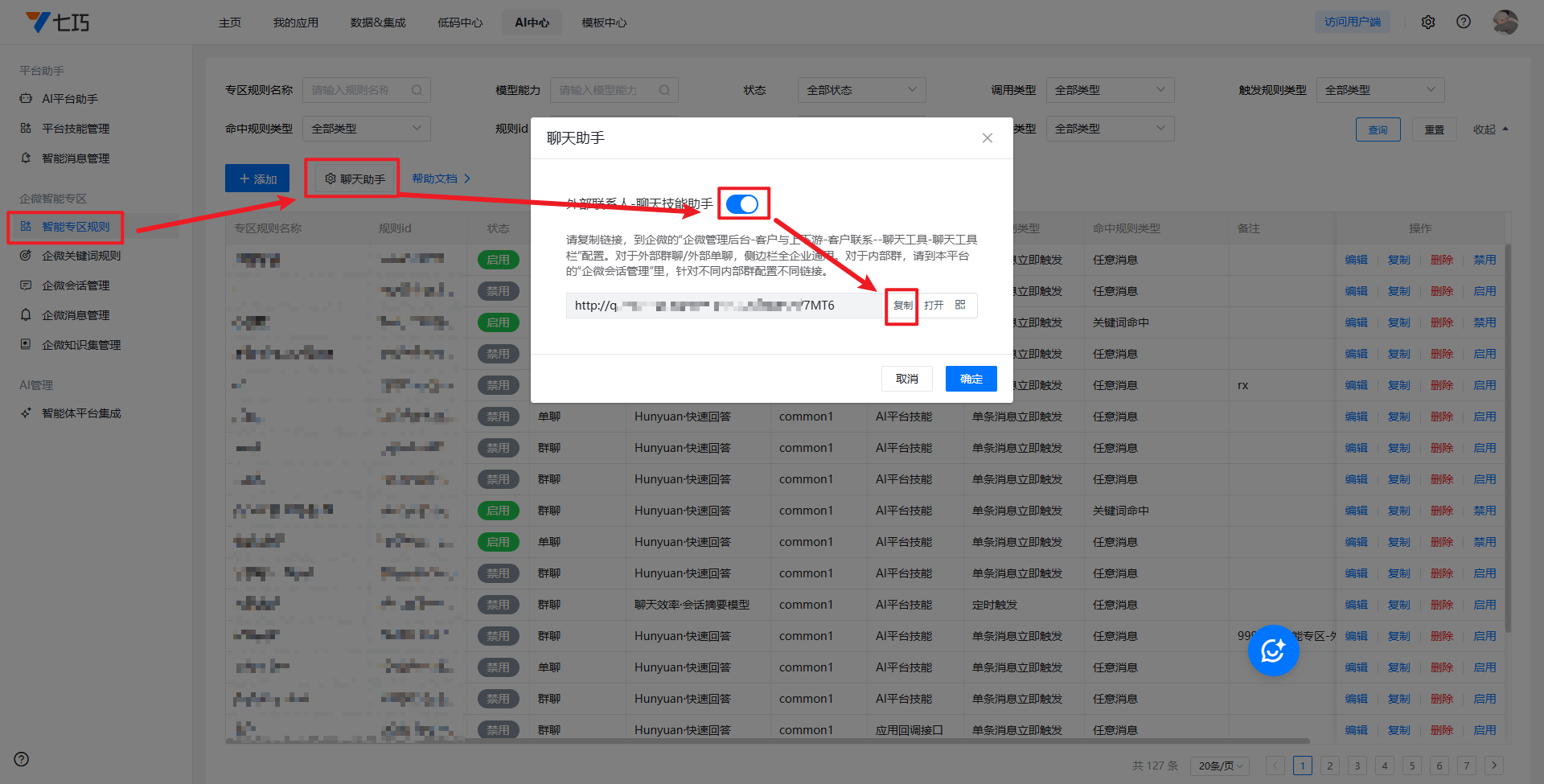
Task: Toggle the 外部联系人-聊天技能助手 switch
Action: 741,204
